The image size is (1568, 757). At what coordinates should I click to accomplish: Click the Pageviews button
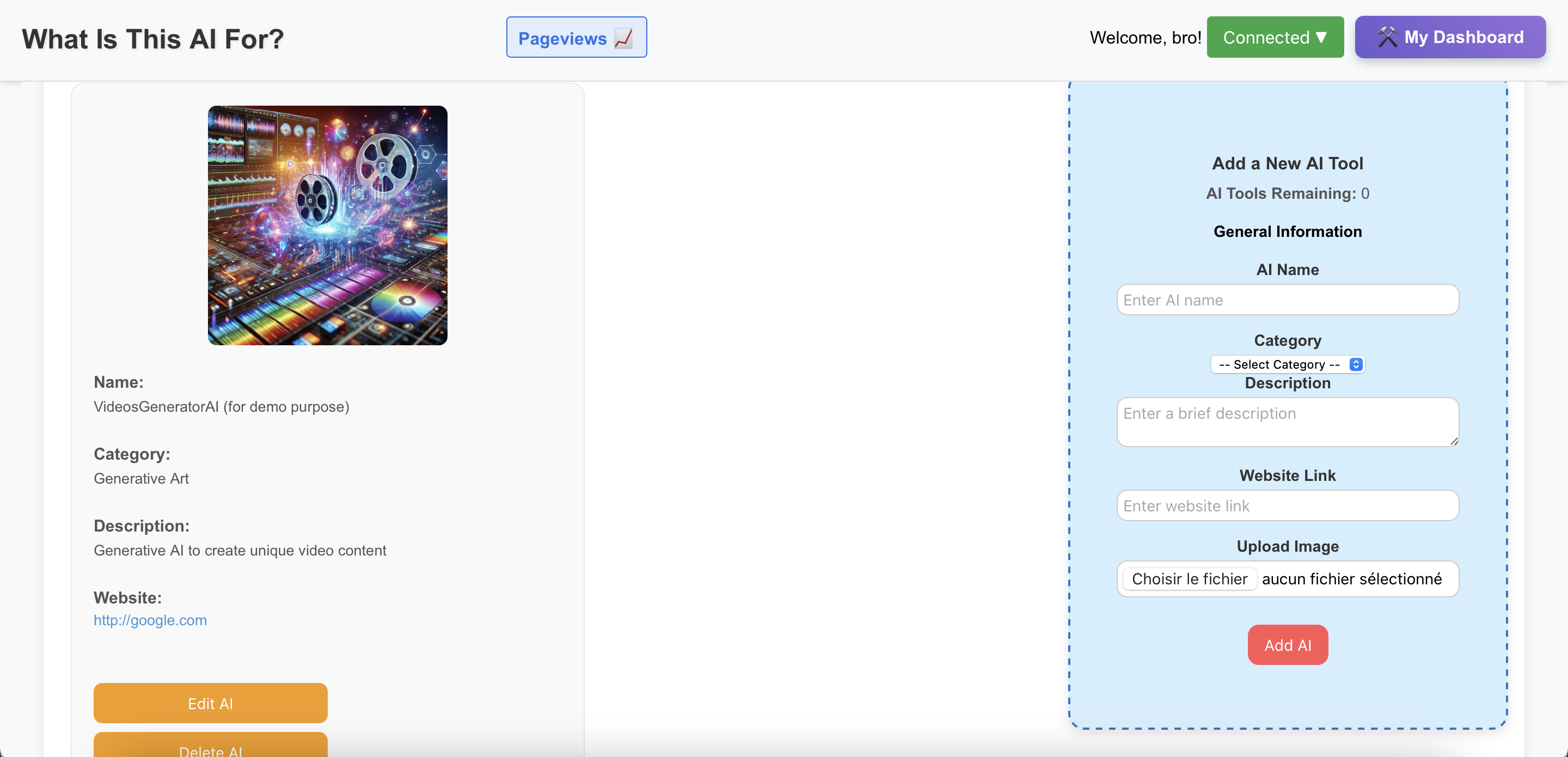[x=576, y=37]
